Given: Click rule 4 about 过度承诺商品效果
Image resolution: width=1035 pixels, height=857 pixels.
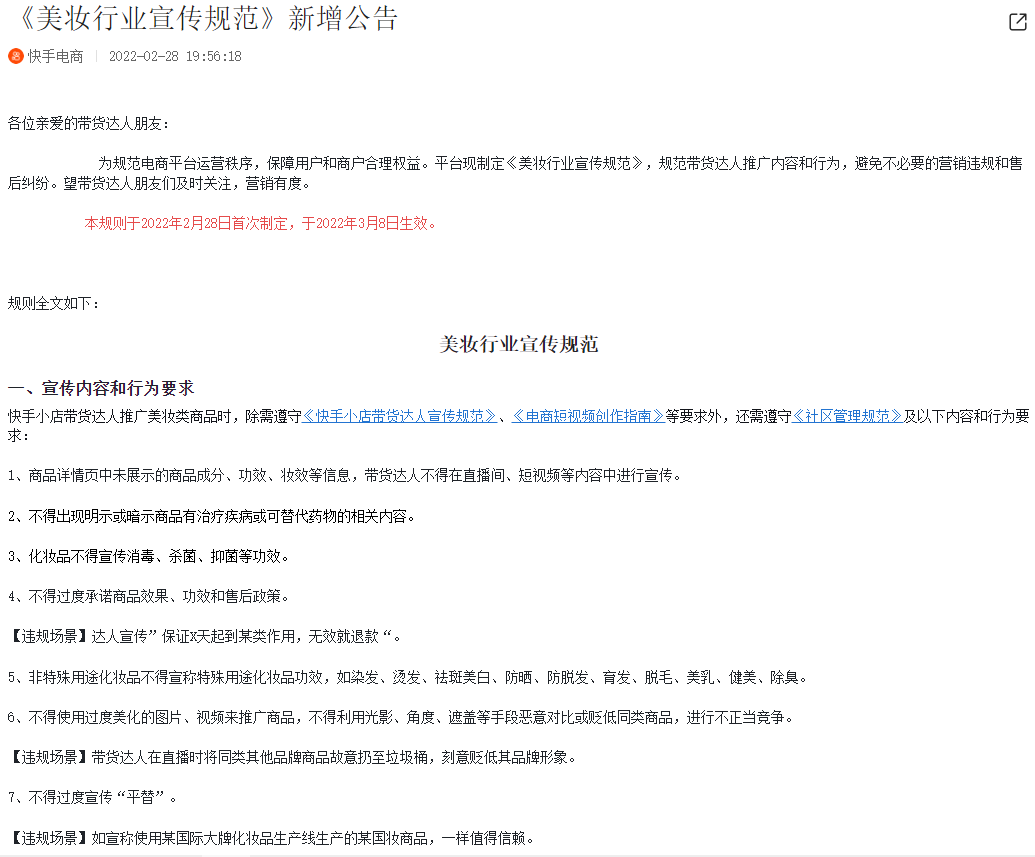Looking at the screenshot, I should coord(149,597).
